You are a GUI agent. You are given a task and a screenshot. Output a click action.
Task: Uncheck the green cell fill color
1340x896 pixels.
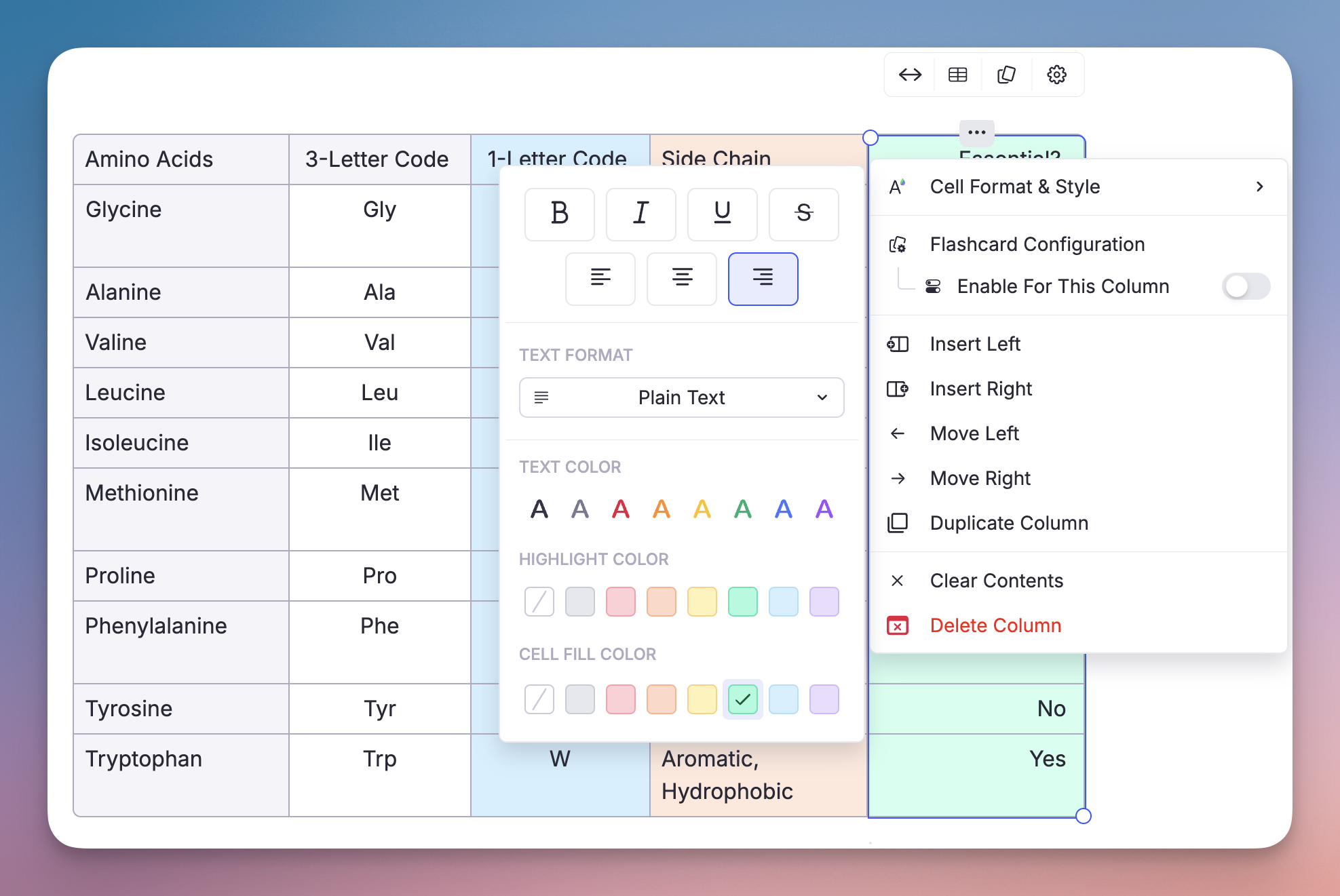click(742, 699)
